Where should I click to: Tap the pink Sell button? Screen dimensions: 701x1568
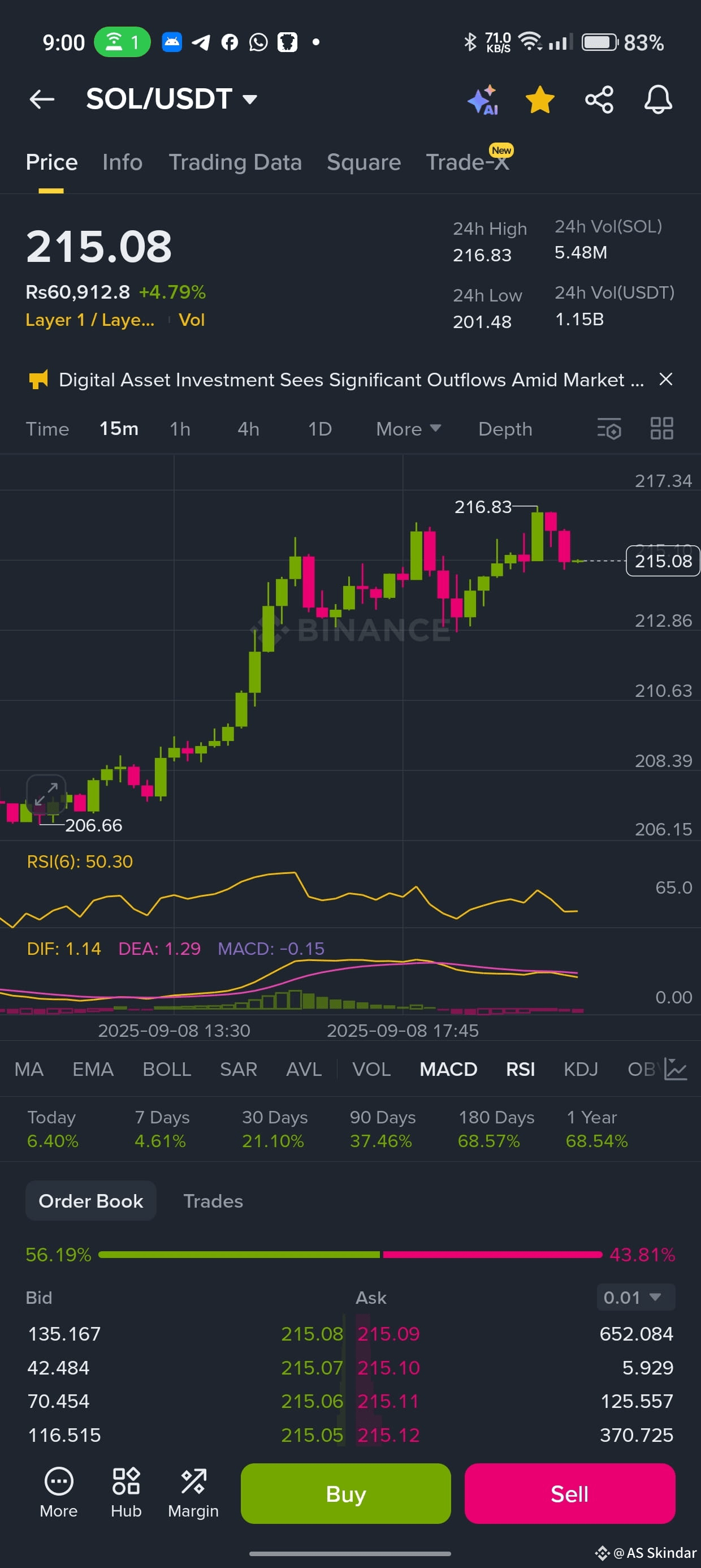(x=570, y=1494)
